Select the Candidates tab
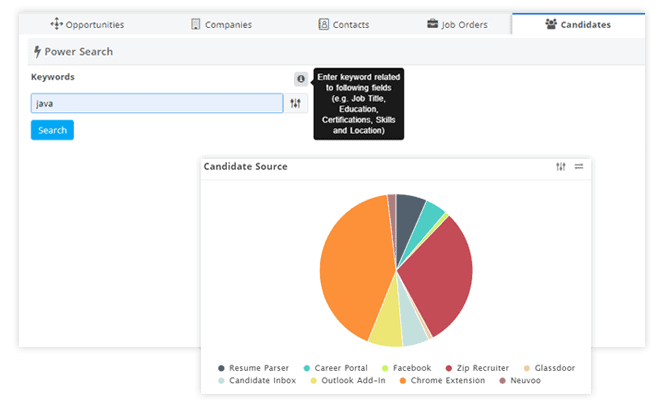This screenshot has height=400, width=670. pos(578,24)
